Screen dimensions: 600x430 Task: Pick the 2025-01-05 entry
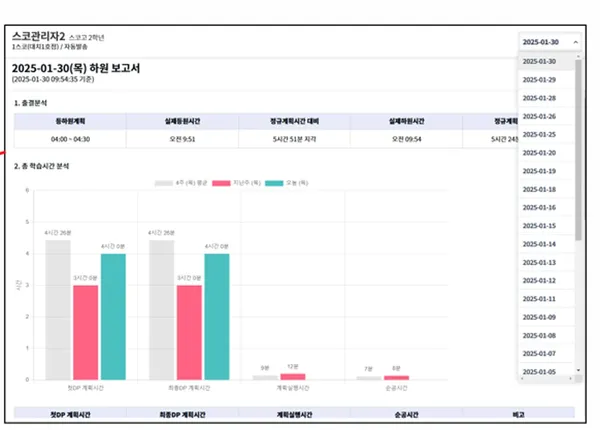(546, 371)
